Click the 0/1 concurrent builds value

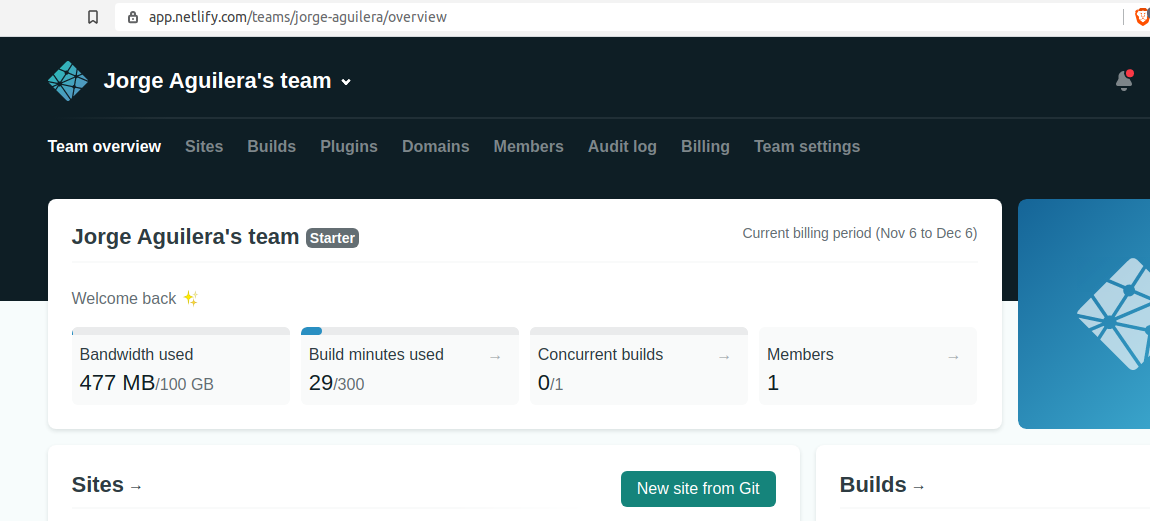(551, 383)
